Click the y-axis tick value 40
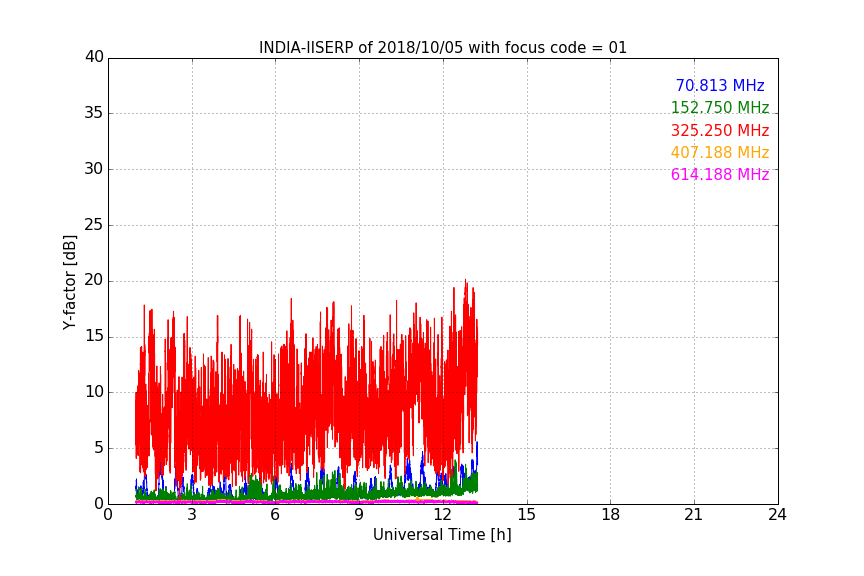The height and width of the screenshot is (576, 864). 94,57
